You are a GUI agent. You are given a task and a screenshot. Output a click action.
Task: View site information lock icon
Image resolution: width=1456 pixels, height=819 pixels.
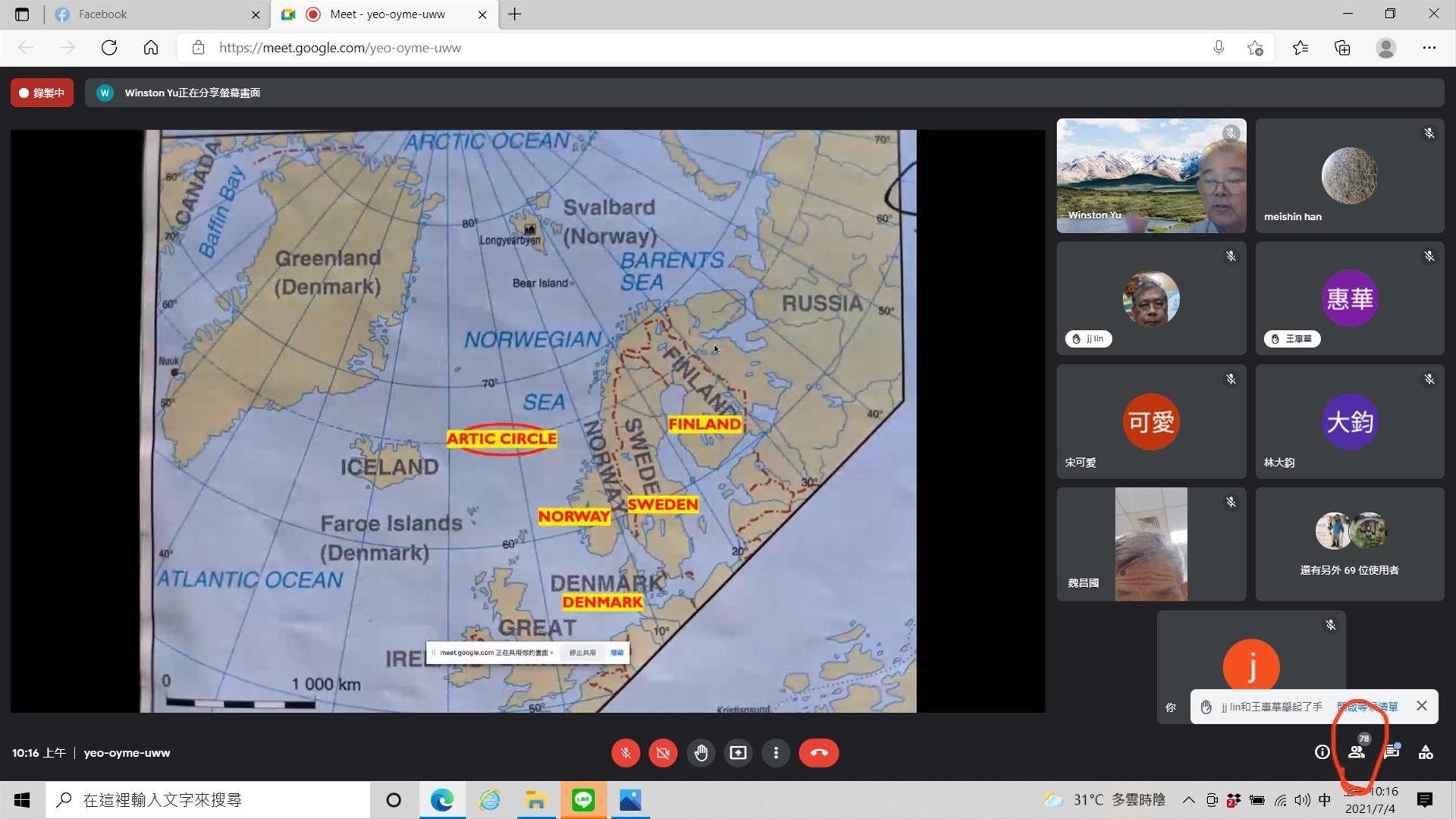[198, 48]
